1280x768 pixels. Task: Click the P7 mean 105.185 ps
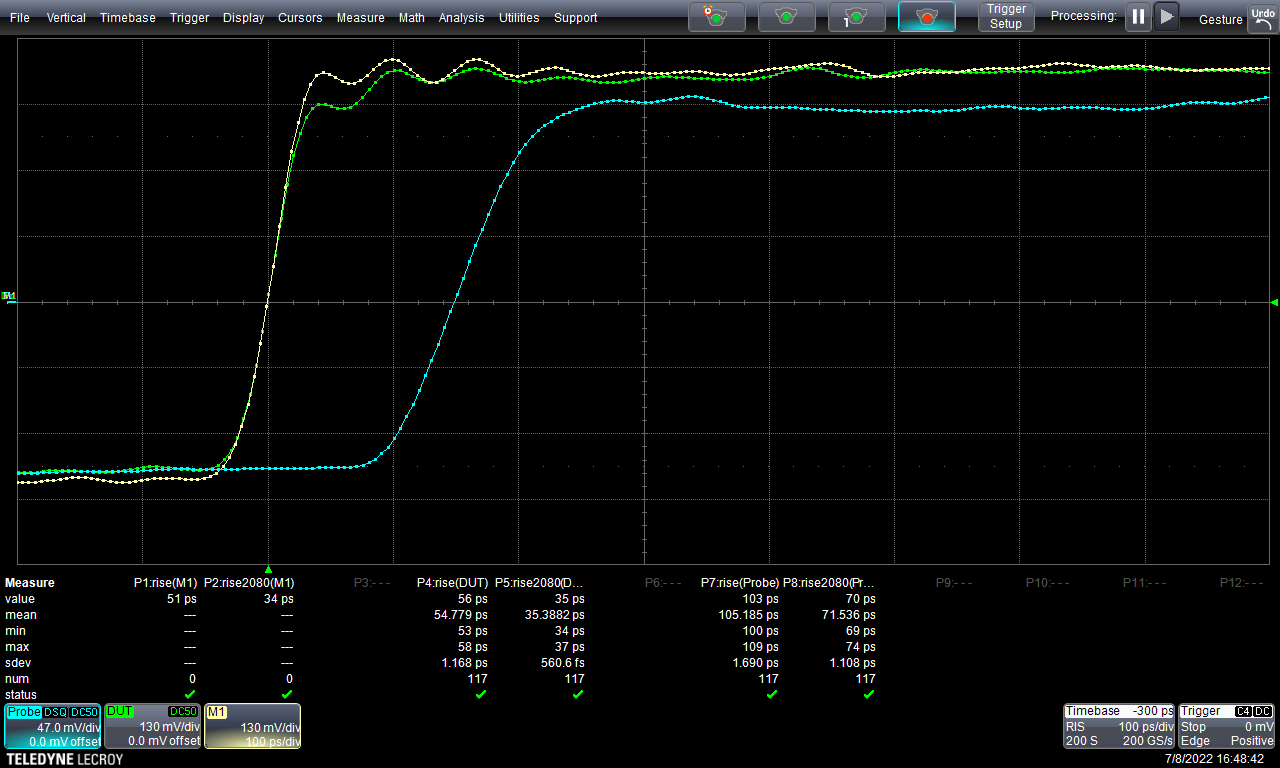click(748, 614)
